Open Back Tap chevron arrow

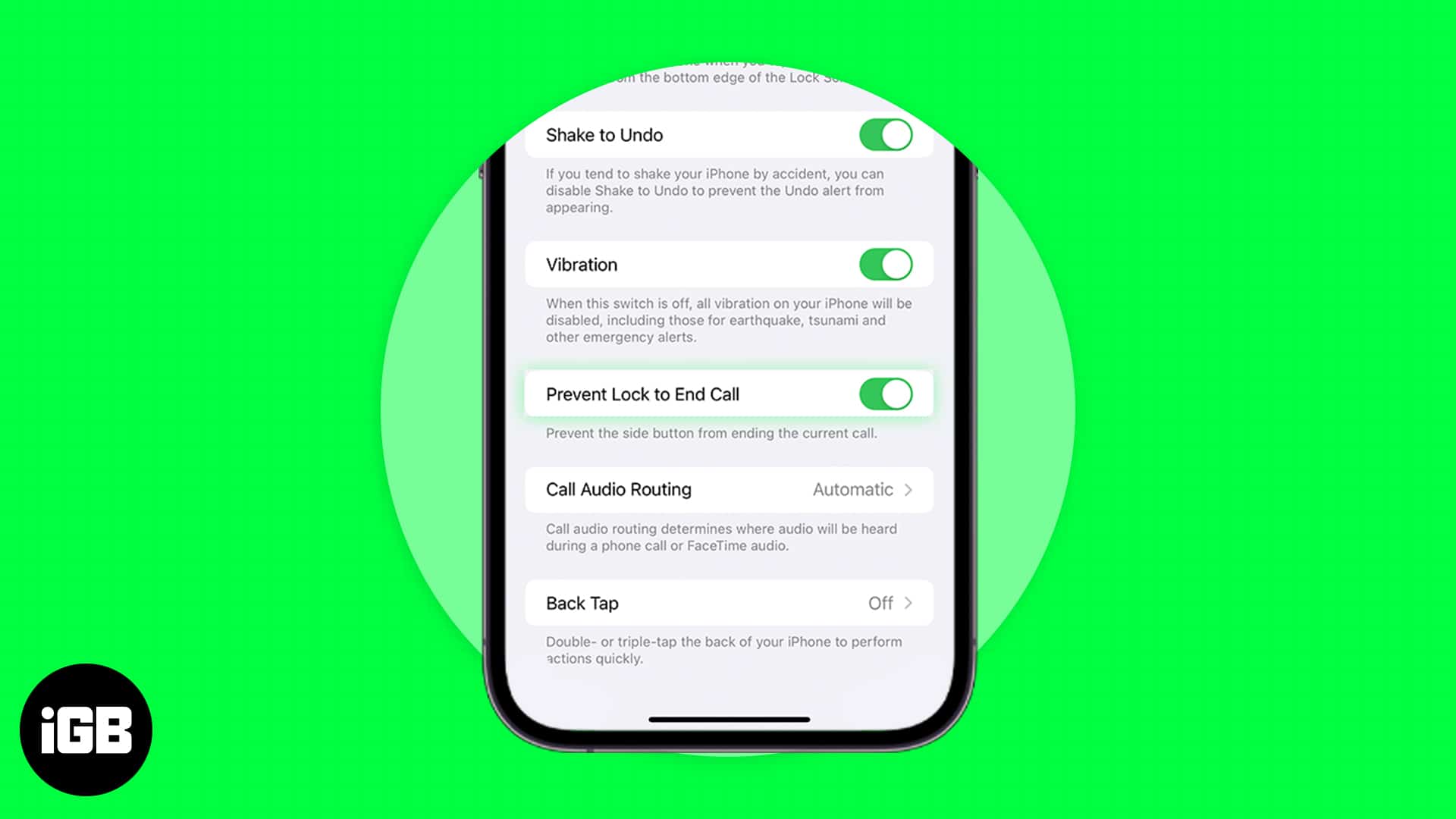click(x=908, y=603)
